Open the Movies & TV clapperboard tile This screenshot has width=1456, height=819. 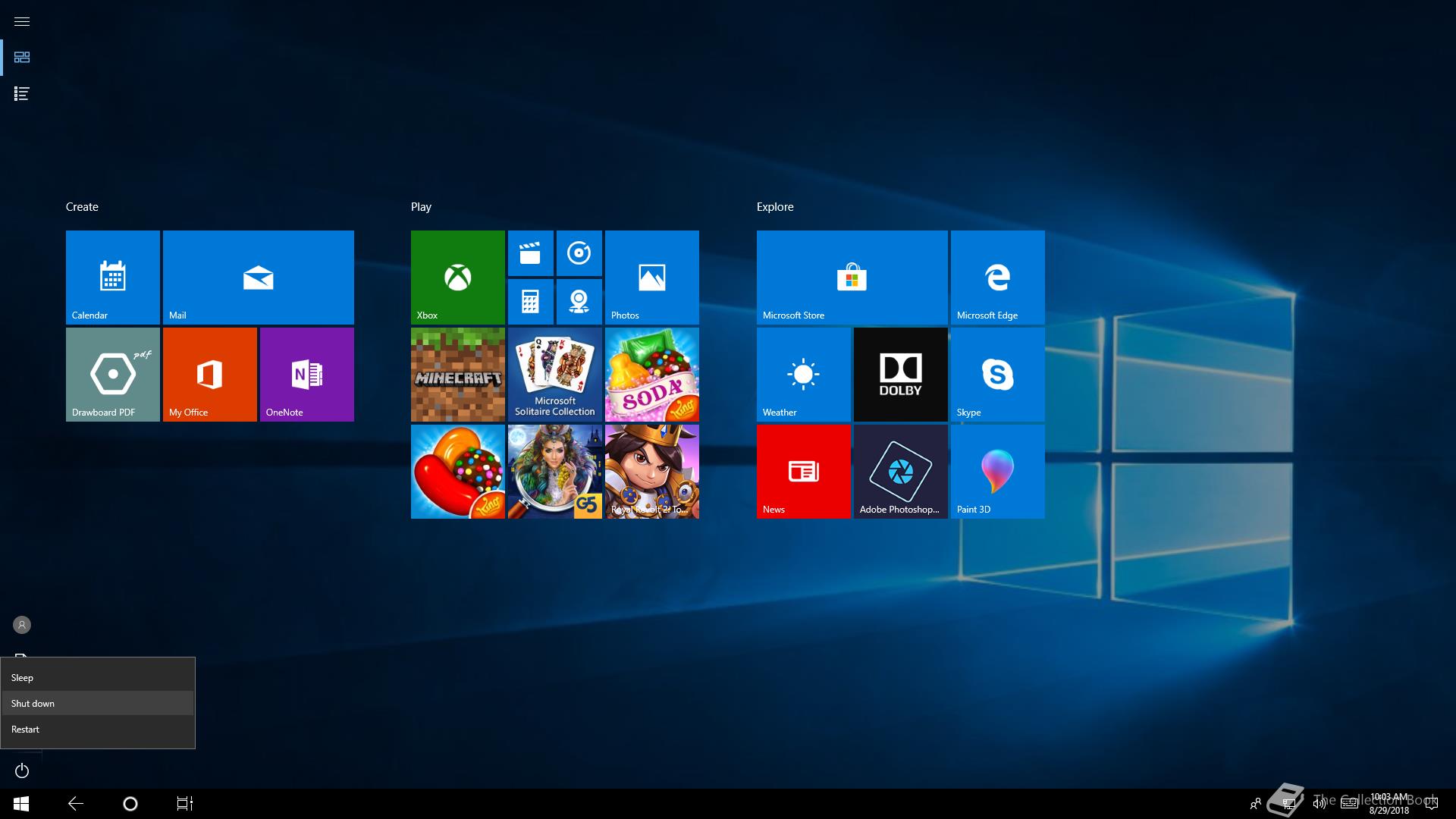click(531, 253)
